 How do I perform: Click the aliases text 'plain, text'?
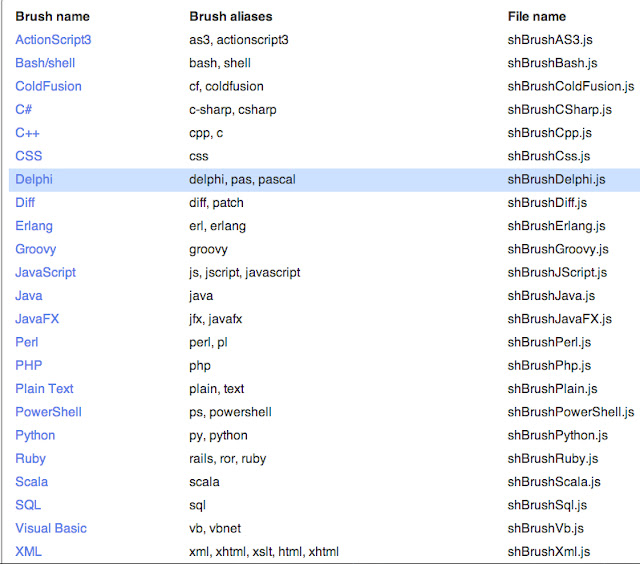coord(217,389)
